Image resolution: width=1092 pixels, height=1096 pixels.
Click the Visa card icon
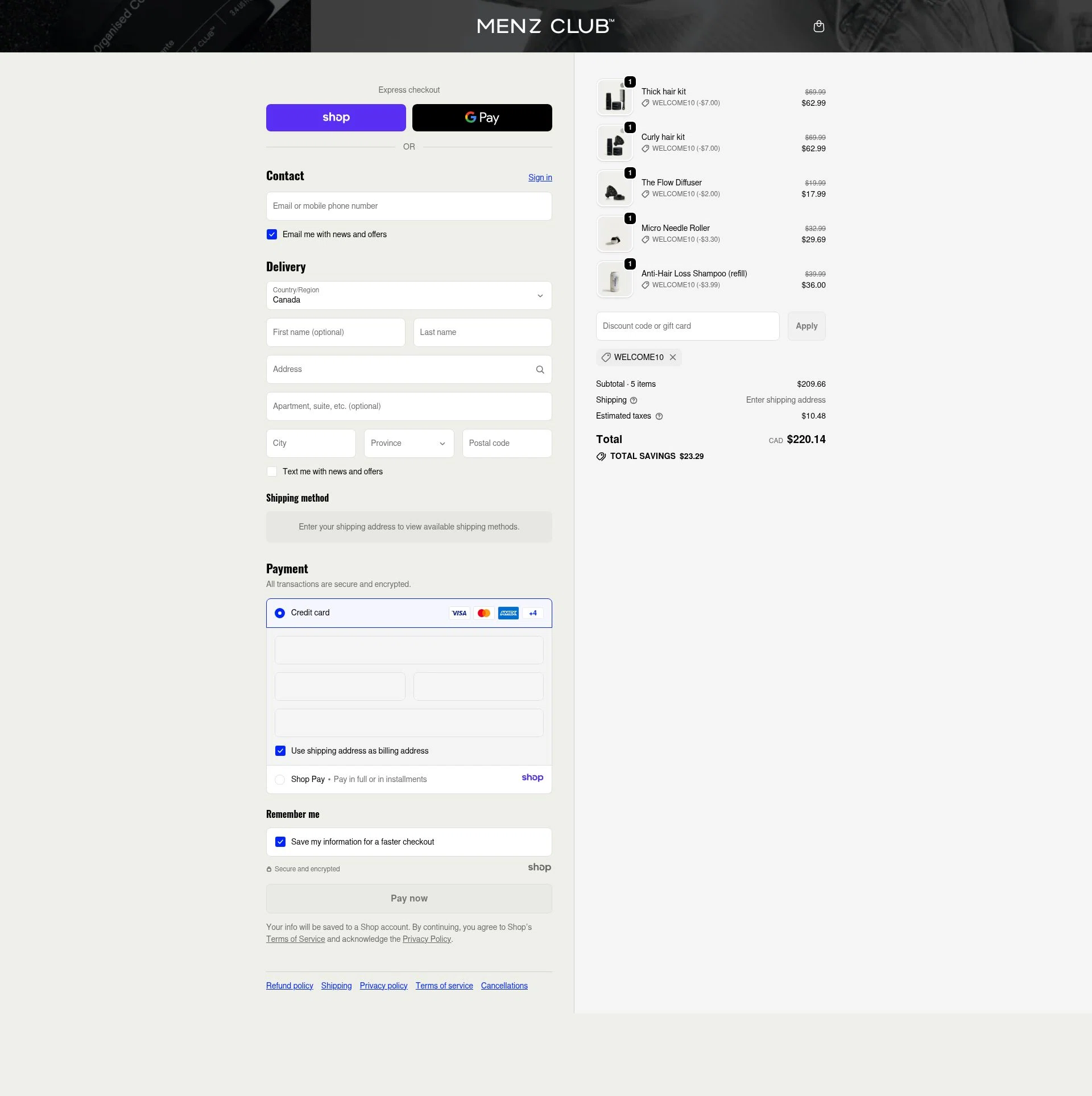click(x=459, y=613)
